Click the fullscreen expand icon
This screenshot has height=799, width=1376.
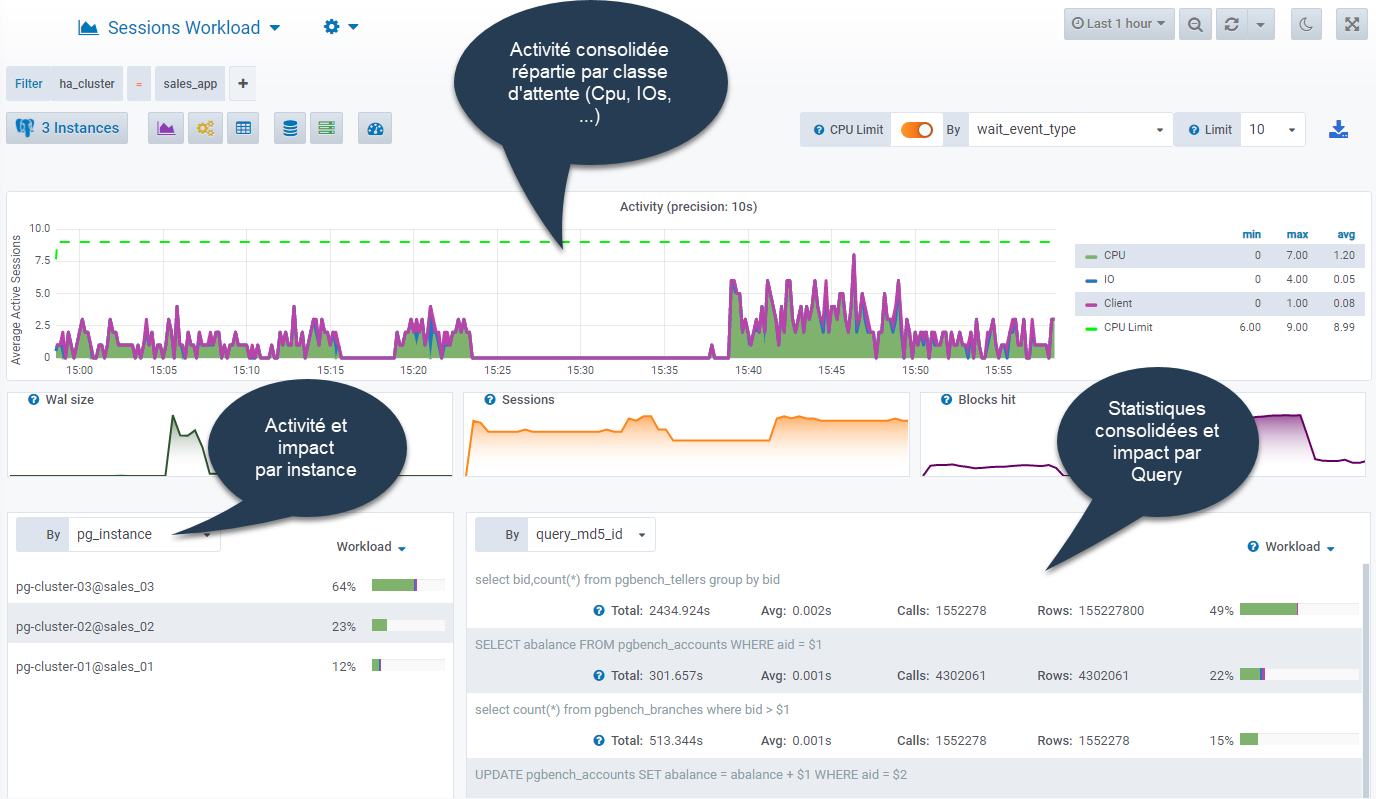1352,24
